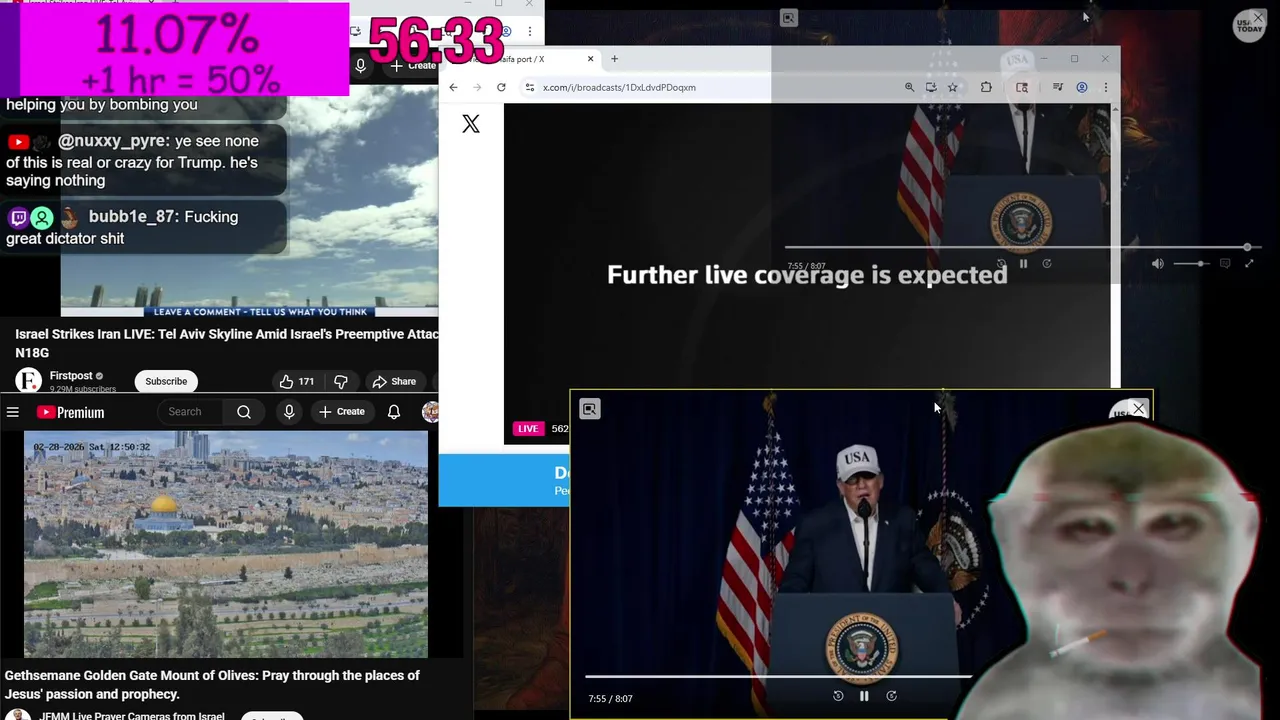This screenshot has width=1280, height=720.
Task: Click the LIVE badge under the X broadcast
Action: pyautogui.click(x=528, y=428)
